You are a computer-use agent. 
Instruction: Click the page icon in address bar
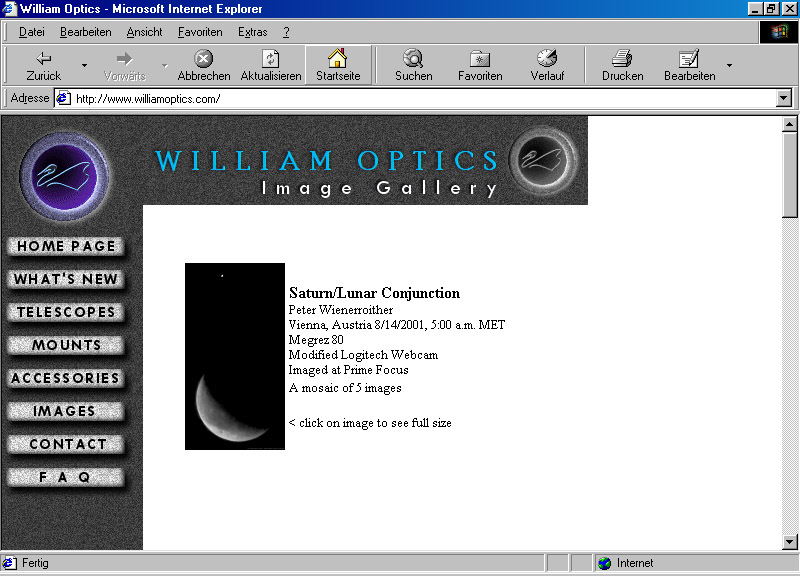point(63,98)
